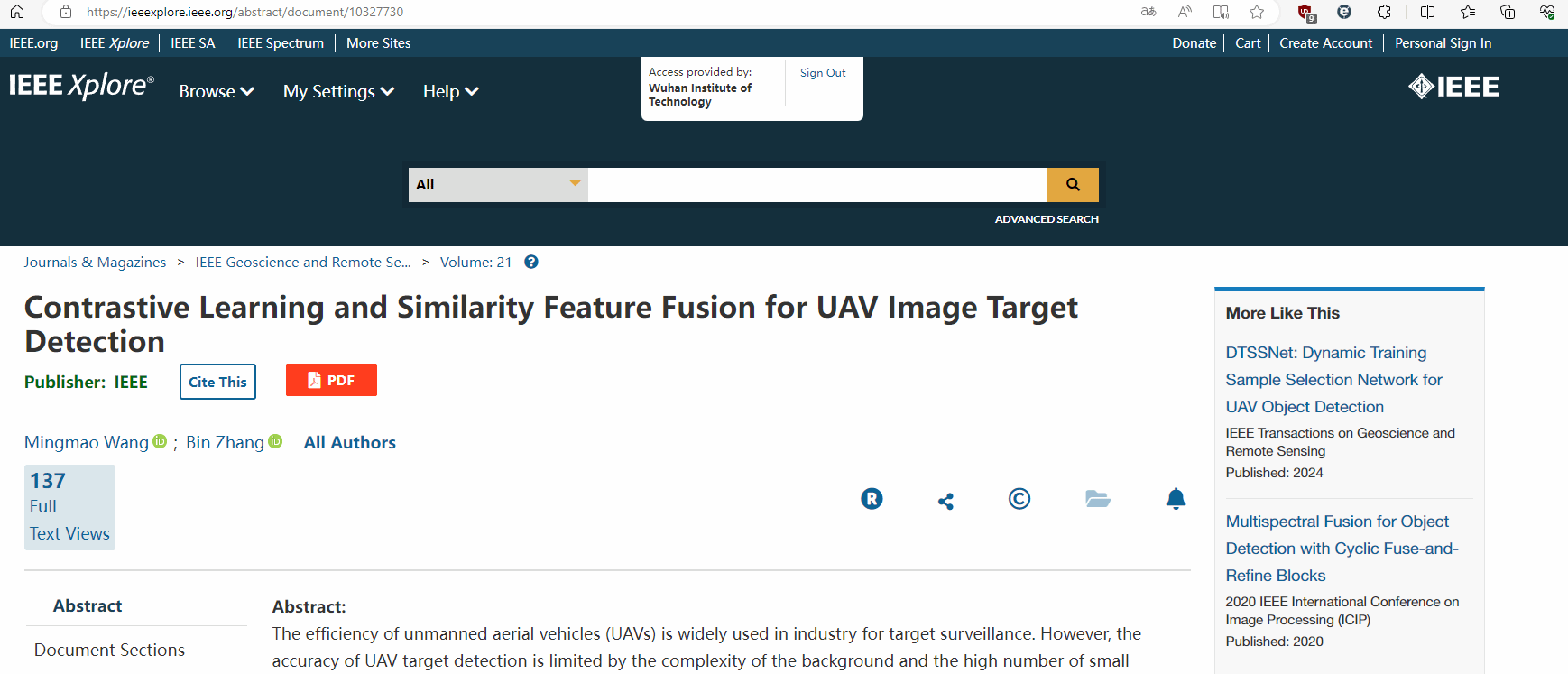Expand the Browse menu
Screen dimensions: 1568x674
click(217, 91)
